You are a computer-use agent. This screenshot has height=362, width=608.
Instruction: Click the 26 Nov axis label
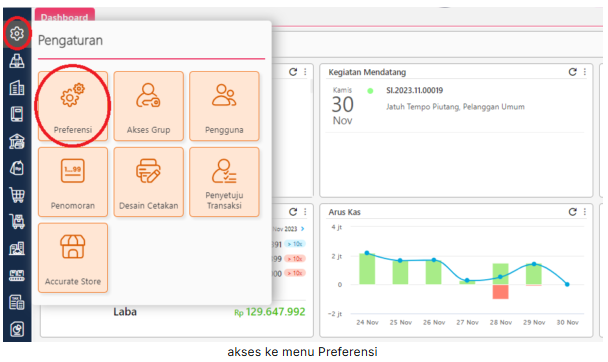coord(434,322)
